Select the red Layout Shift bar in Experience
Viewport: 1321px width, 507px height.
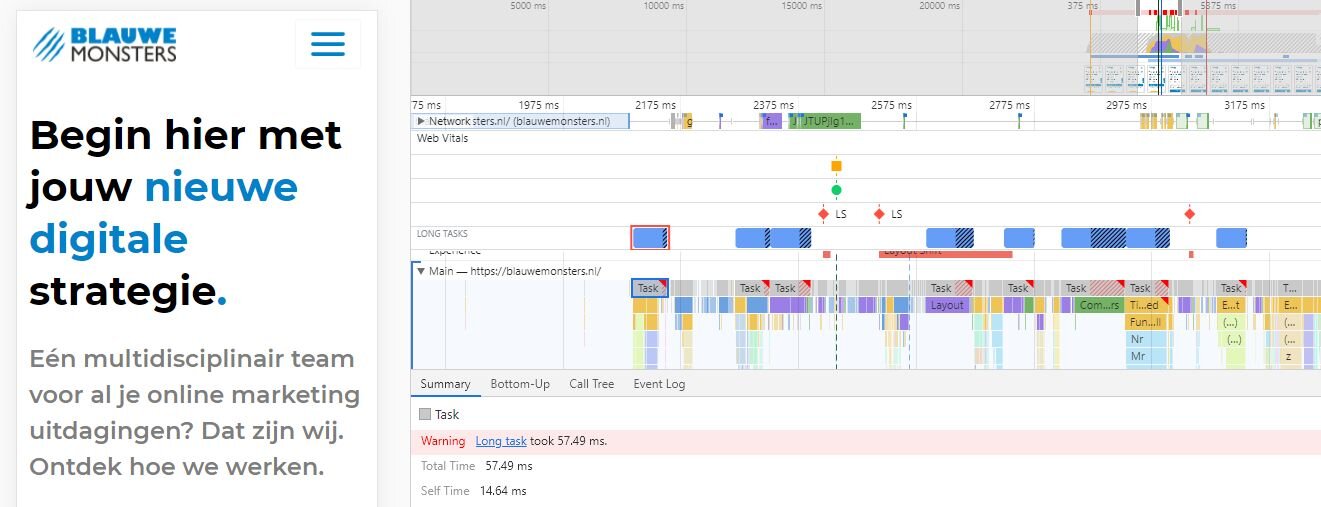tap(945, 254)
